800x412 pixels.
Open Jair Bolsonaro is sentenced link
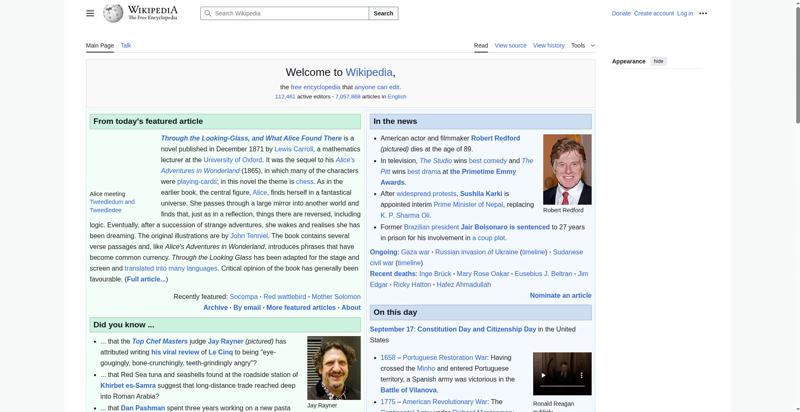tap(505, 227)
